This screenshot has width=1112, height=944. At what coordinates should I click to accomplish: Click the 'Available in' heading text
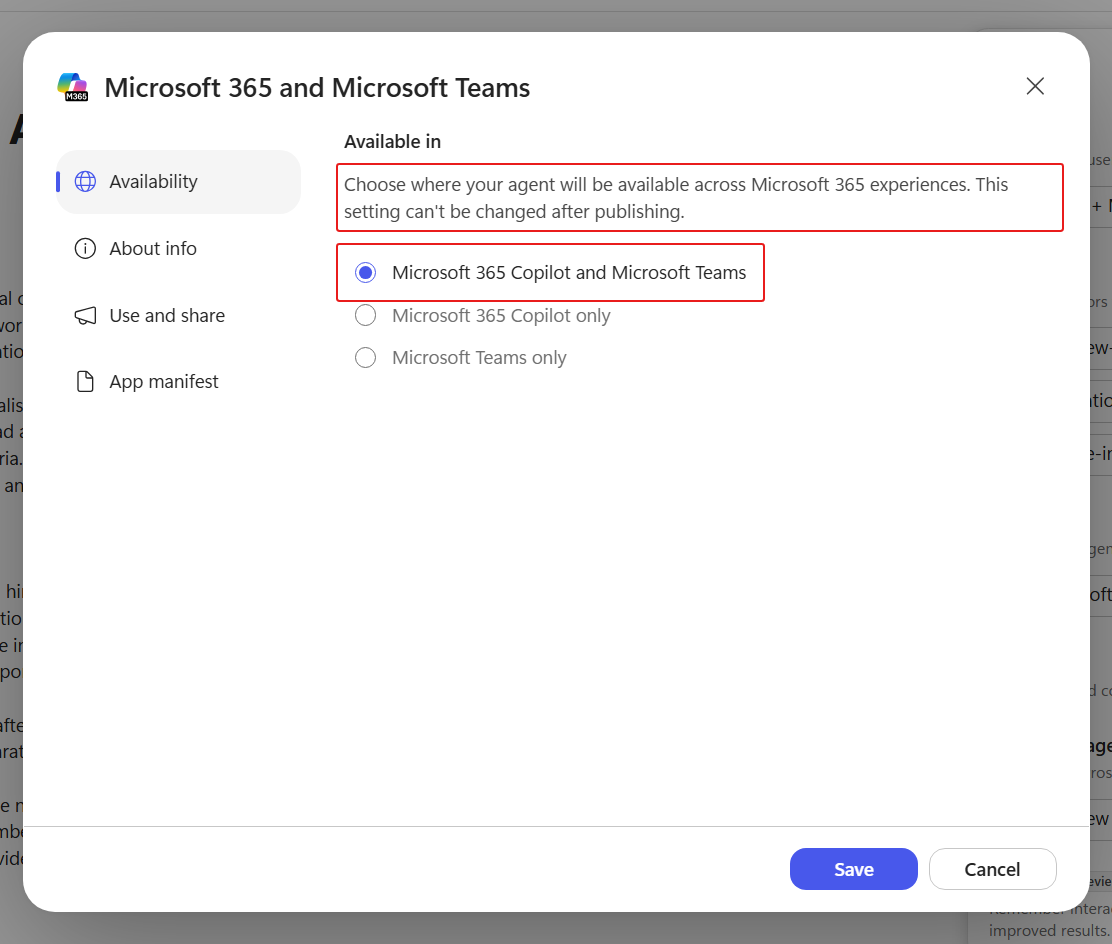click(392, 142)
